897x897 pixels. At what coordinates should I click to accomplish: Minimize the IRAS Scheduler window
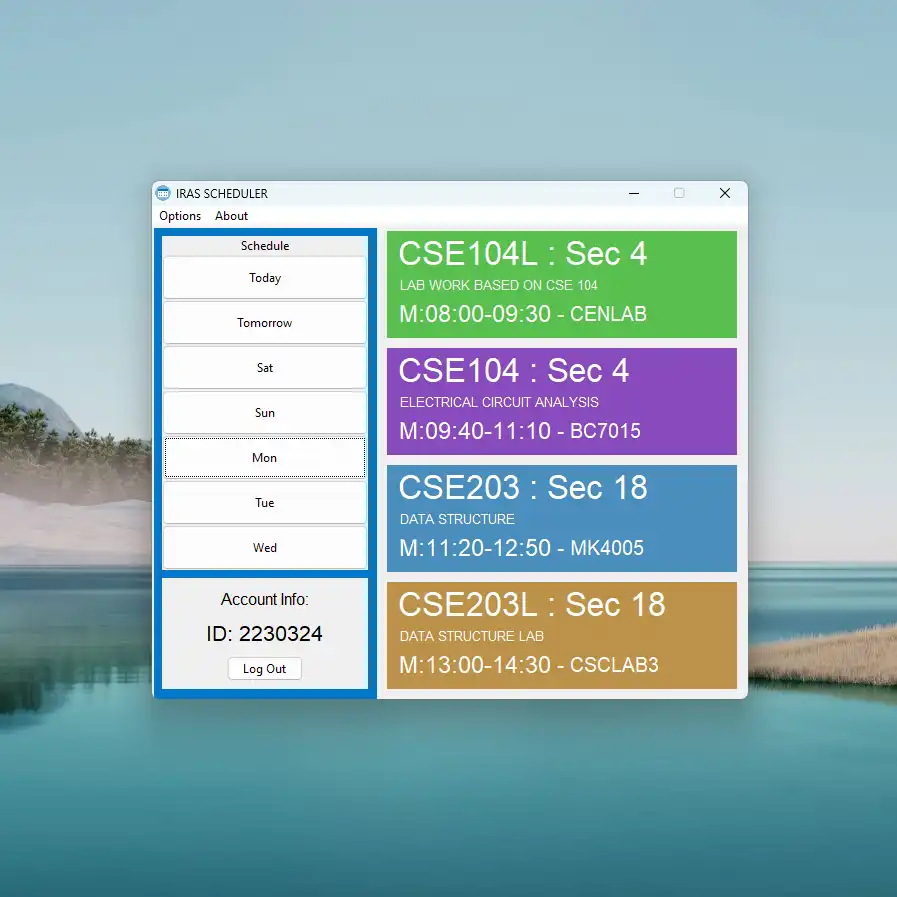coord(634,193)
